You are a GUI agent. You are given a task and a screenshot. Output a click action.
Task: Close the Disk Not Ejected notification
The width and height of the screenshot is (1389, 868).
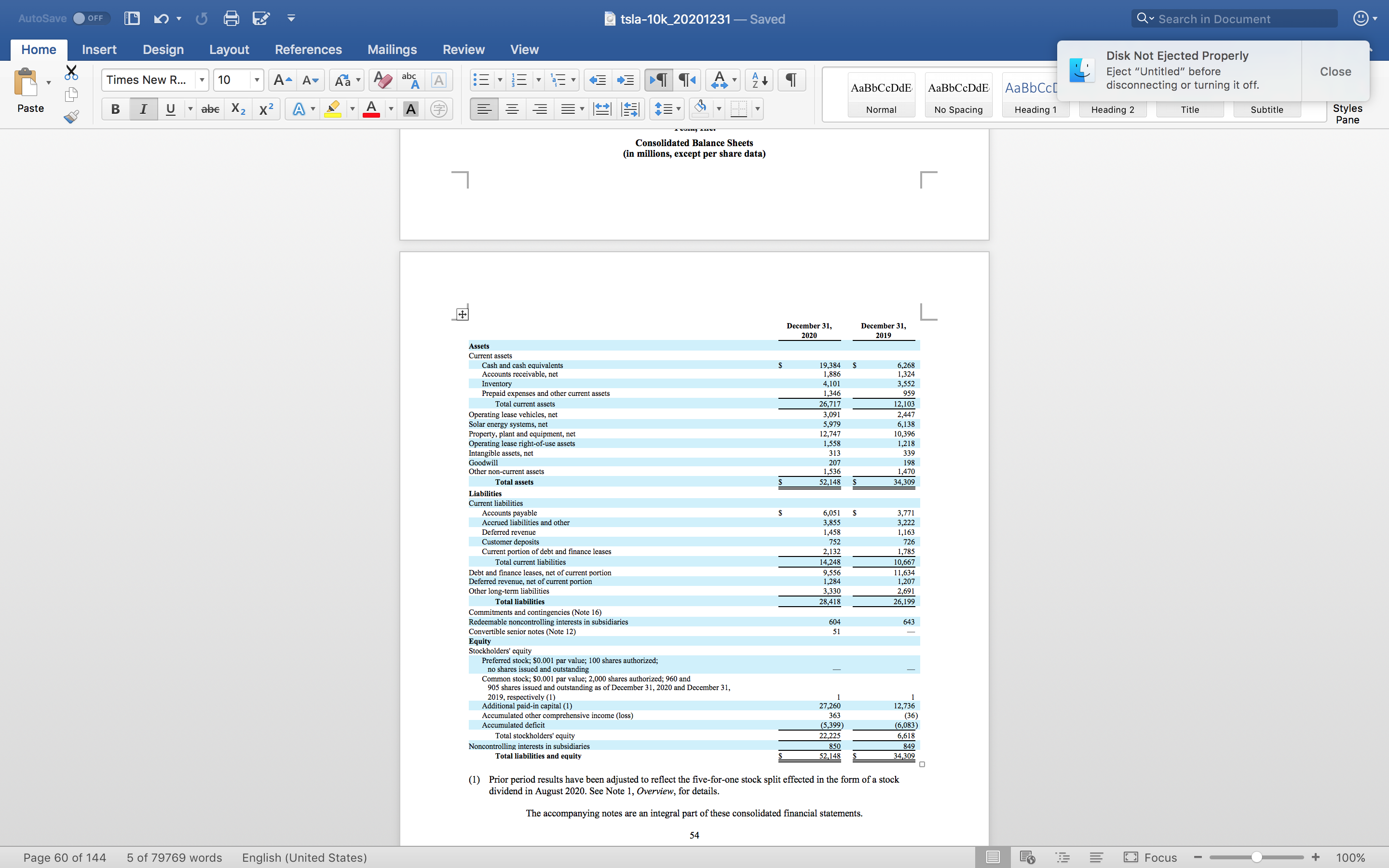1335,71
